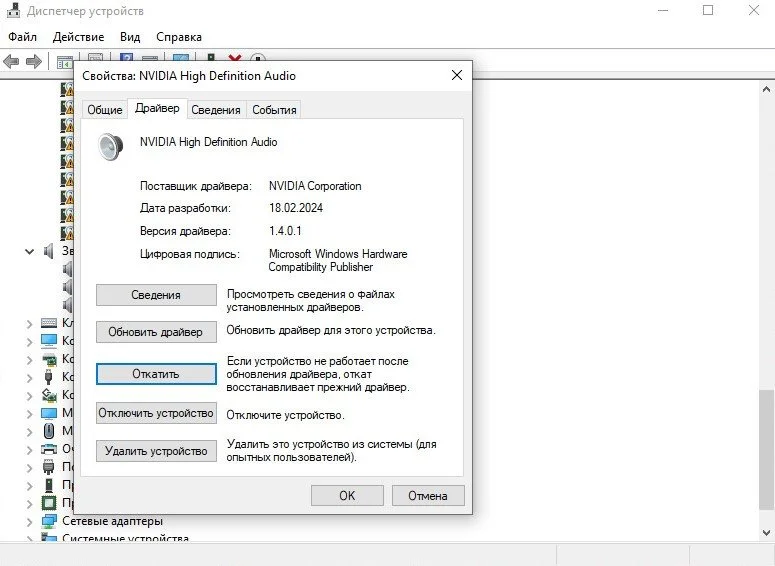Expand the processor chip category

pyautogui.click(x=29, y=504)
